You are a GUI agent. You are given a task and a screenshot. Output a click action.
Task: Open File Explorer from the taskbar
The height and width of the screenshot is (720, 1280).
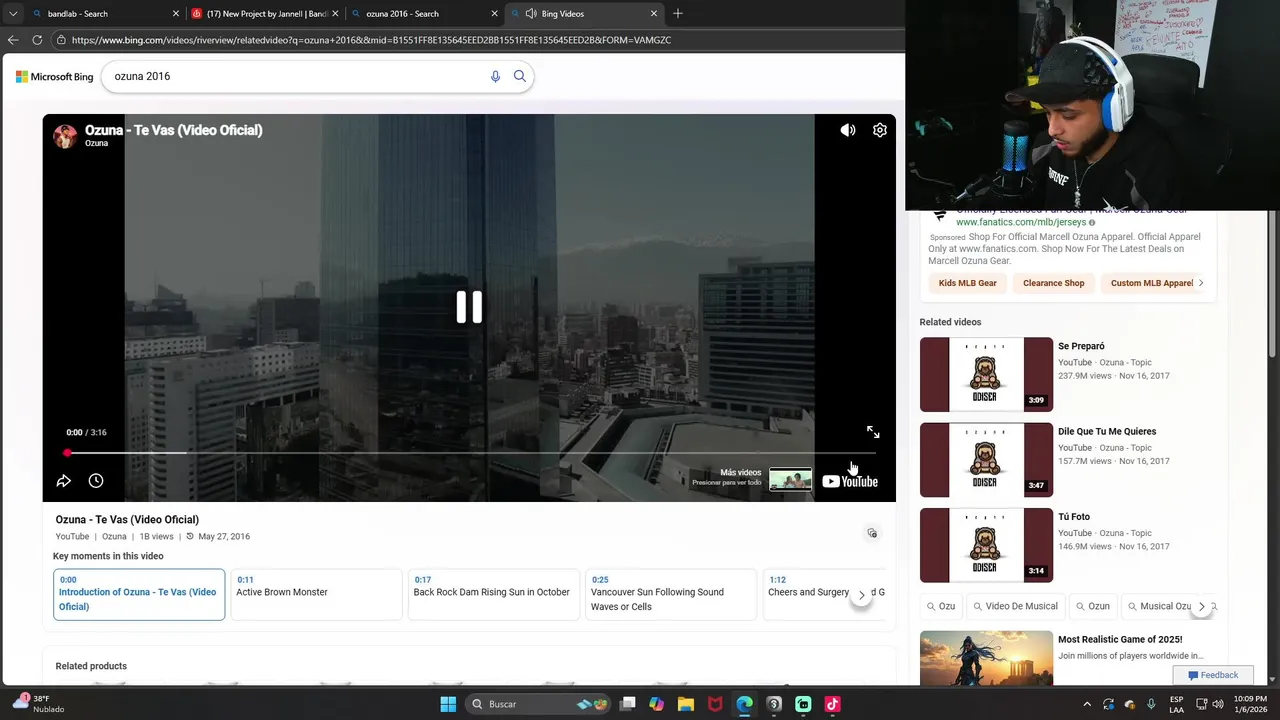tap(686, 704)
